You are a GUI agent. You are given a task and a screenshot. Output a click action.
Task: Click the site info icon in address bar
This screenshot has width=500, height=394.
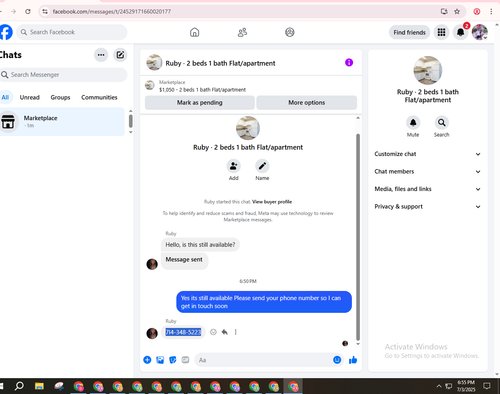[x=45, y=11]
